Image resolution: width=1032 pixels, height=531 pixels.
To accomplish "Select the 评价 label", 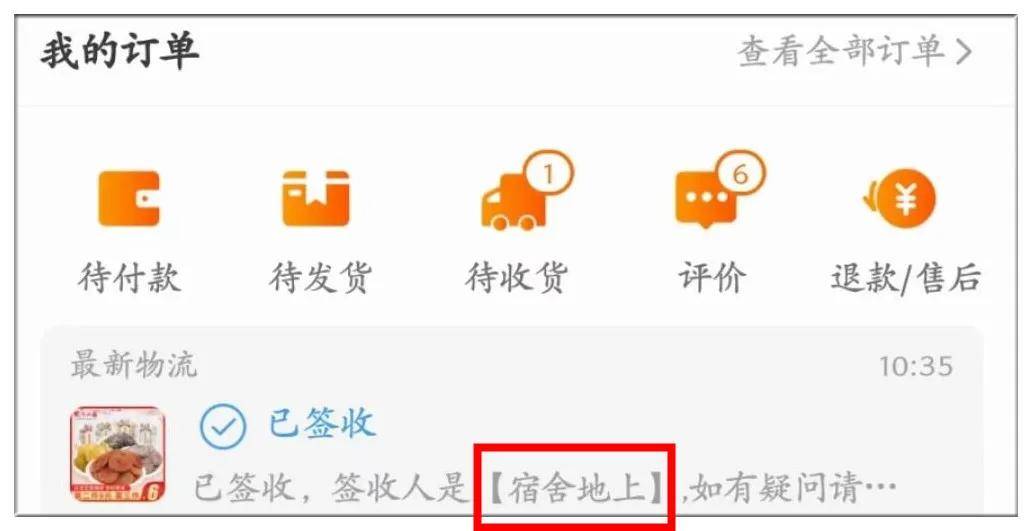I will click(712, 277).
